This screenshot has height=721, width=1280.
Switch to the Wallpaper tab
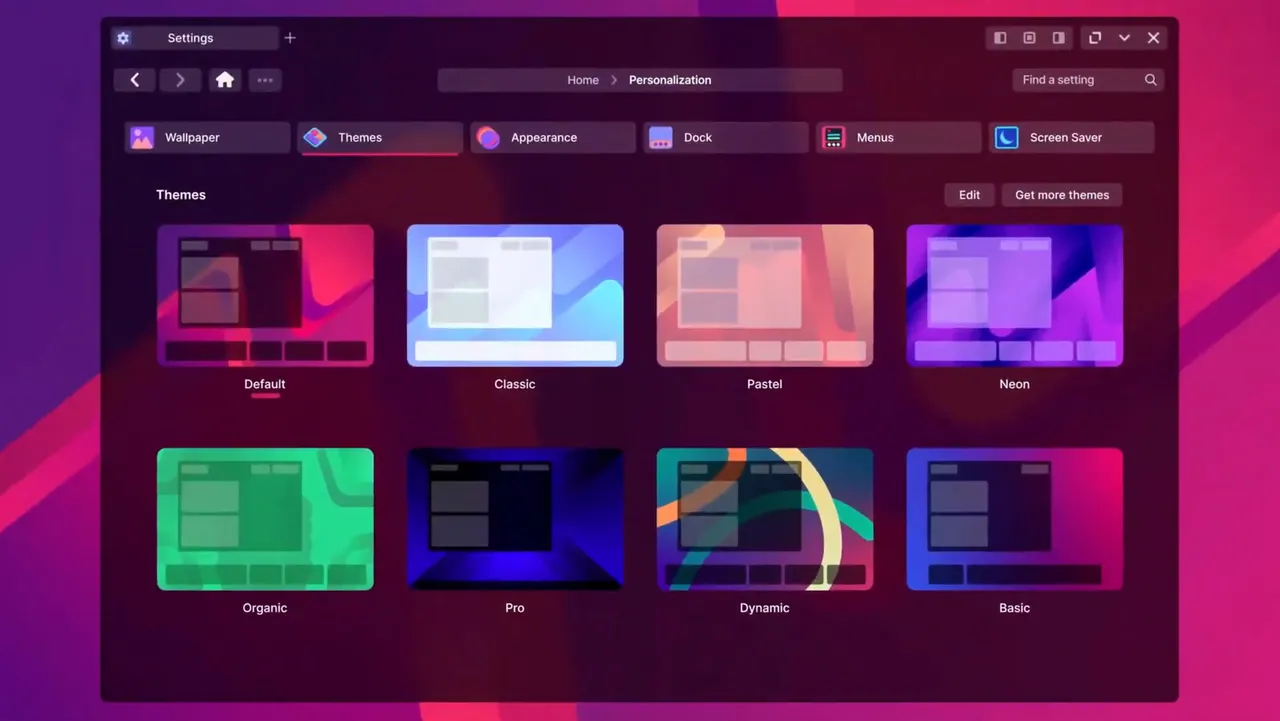(207, 138)
